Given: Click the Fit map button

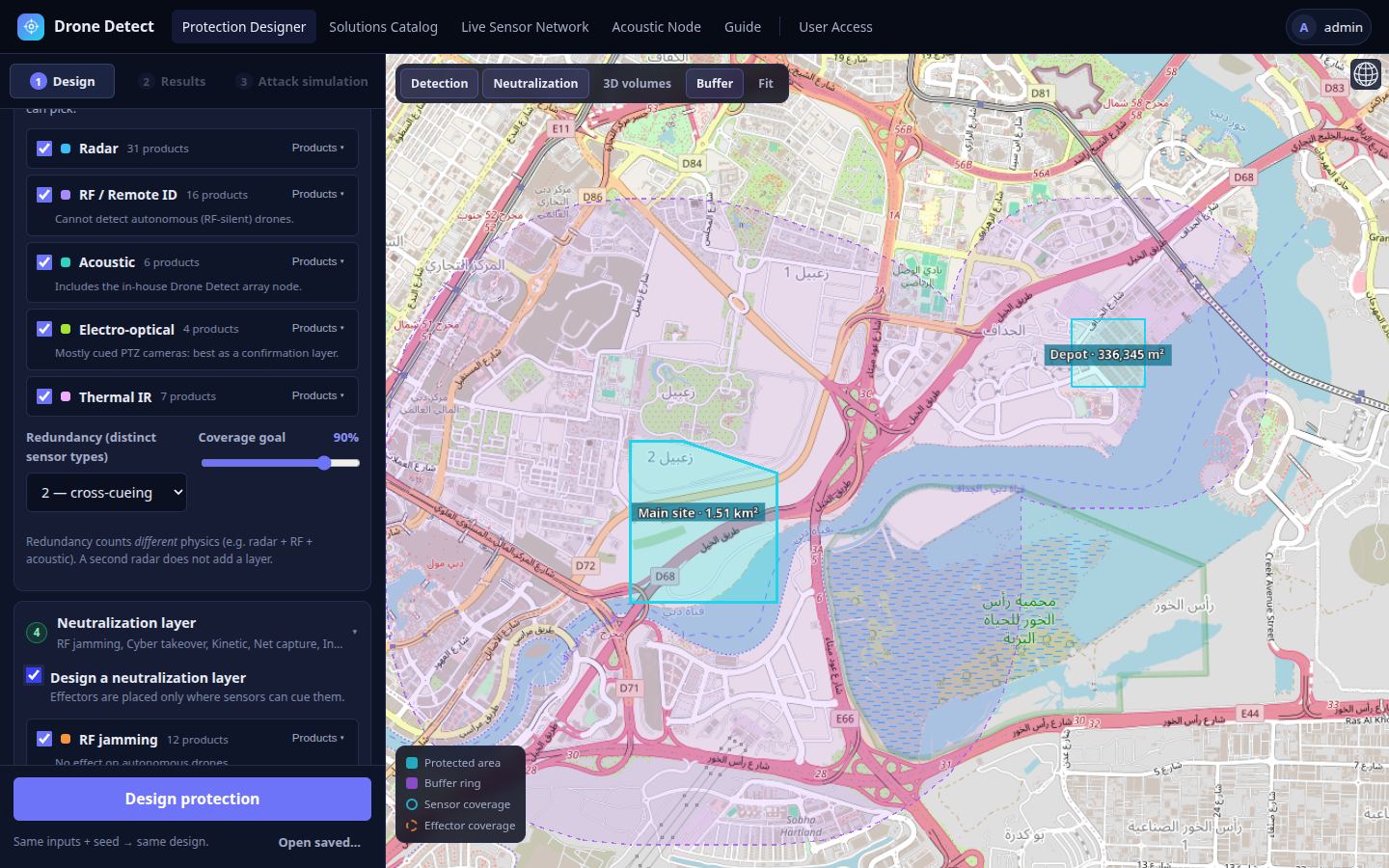Looking at the screenshot, I should click(x=766, y=83).
